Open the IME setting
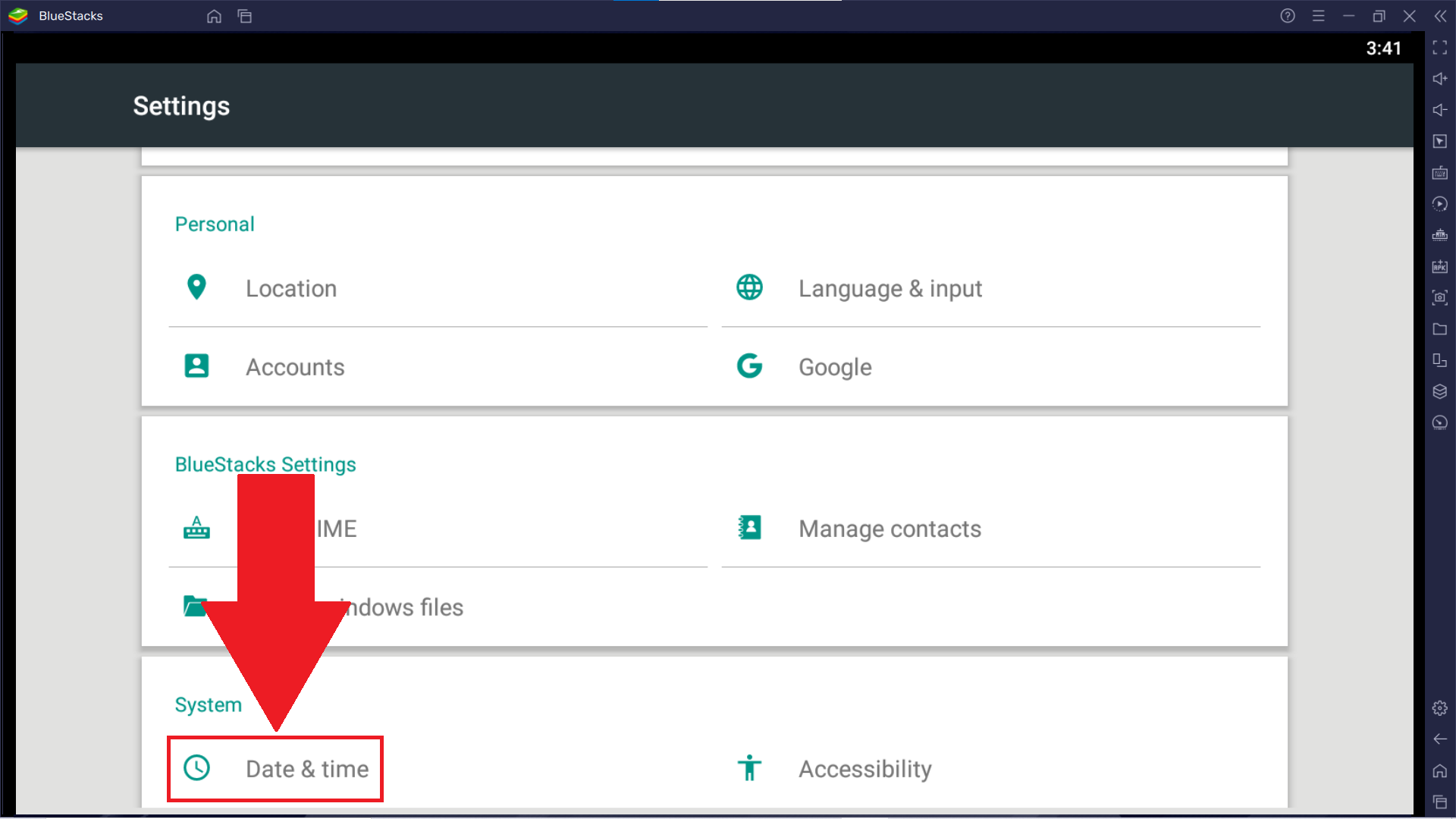The image size is (1456, 819). tap(438, 529)
